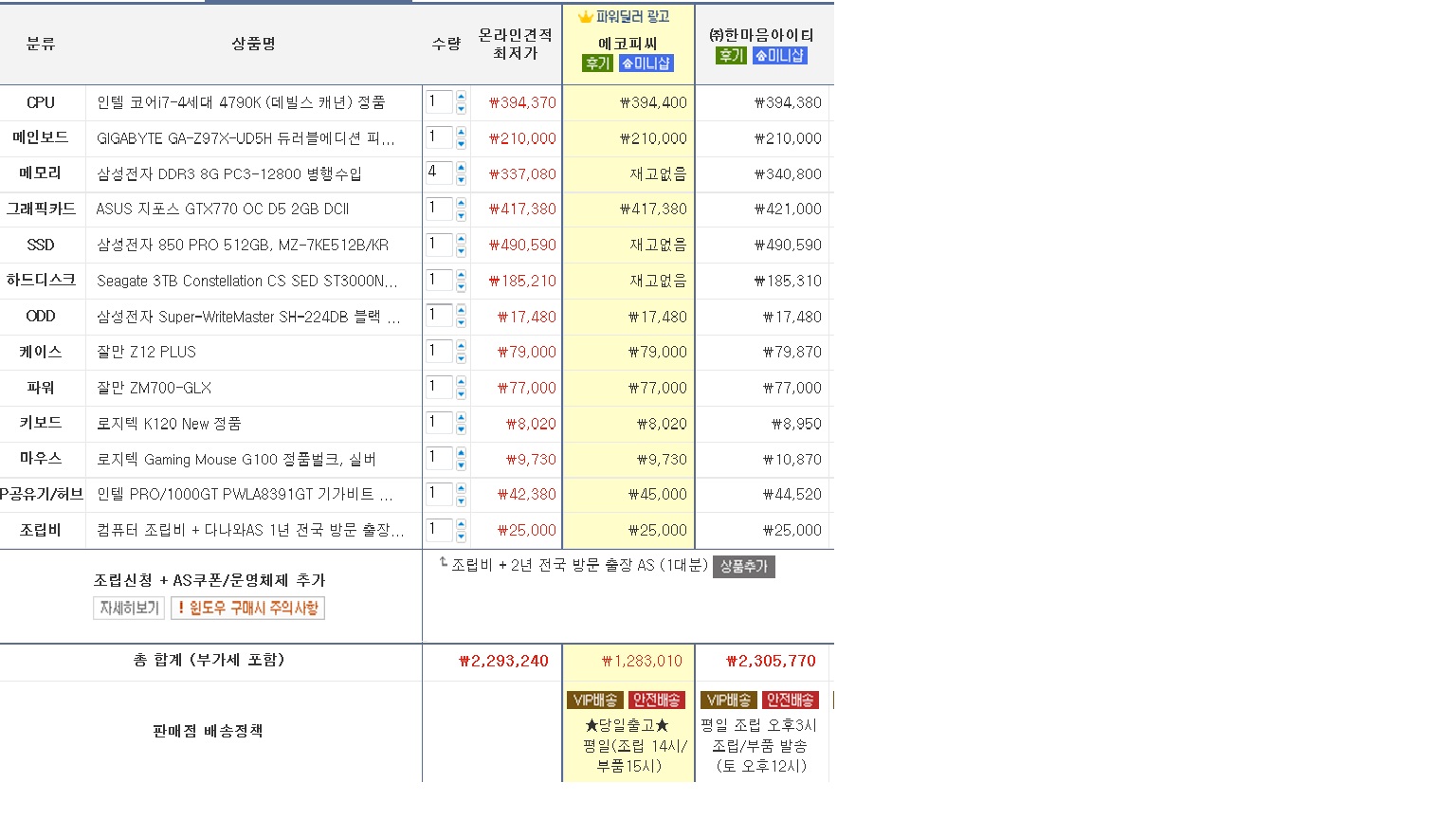The image size is (1456, 819).
Task: Click the 하드디스크 category label
Action: (x=41, y=281)
